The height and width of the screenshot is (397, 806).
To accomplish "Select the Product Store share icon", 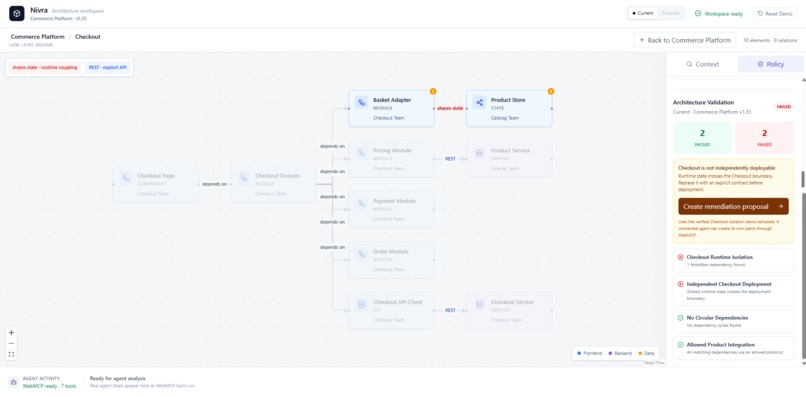I will (479, 102).
